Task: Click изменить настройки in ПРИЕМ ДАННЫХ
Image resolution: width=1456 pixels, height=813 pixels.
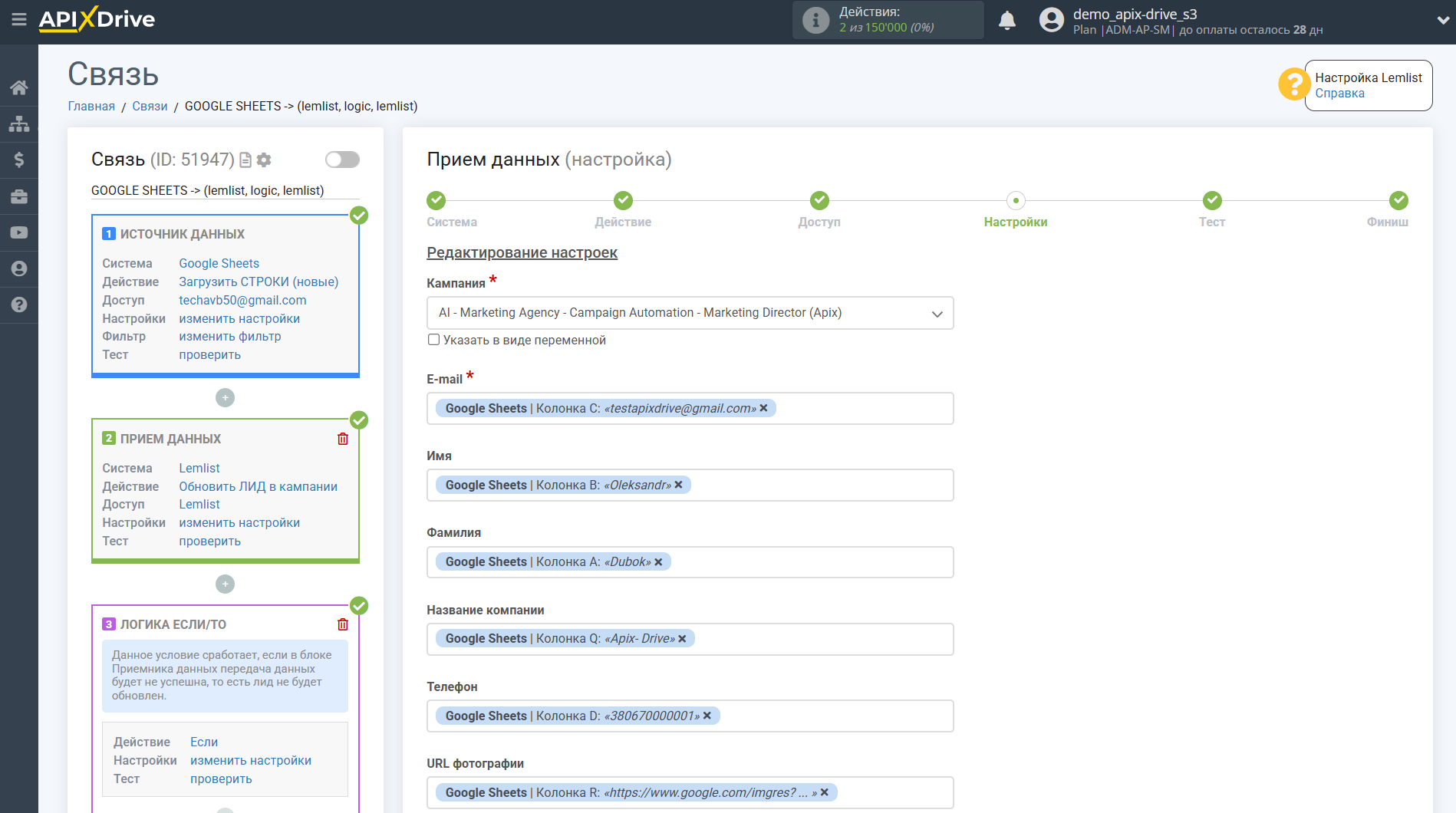Action: pyautogui.click(x=239, y=522)
